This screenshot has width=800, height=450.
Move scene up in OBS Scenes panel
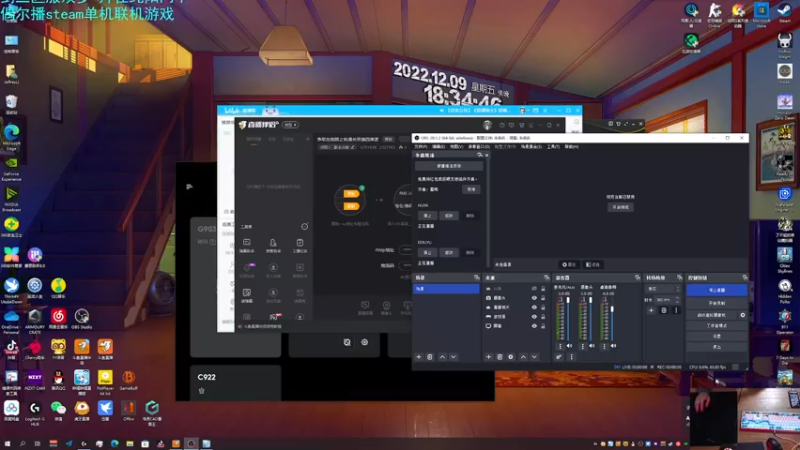442,357
